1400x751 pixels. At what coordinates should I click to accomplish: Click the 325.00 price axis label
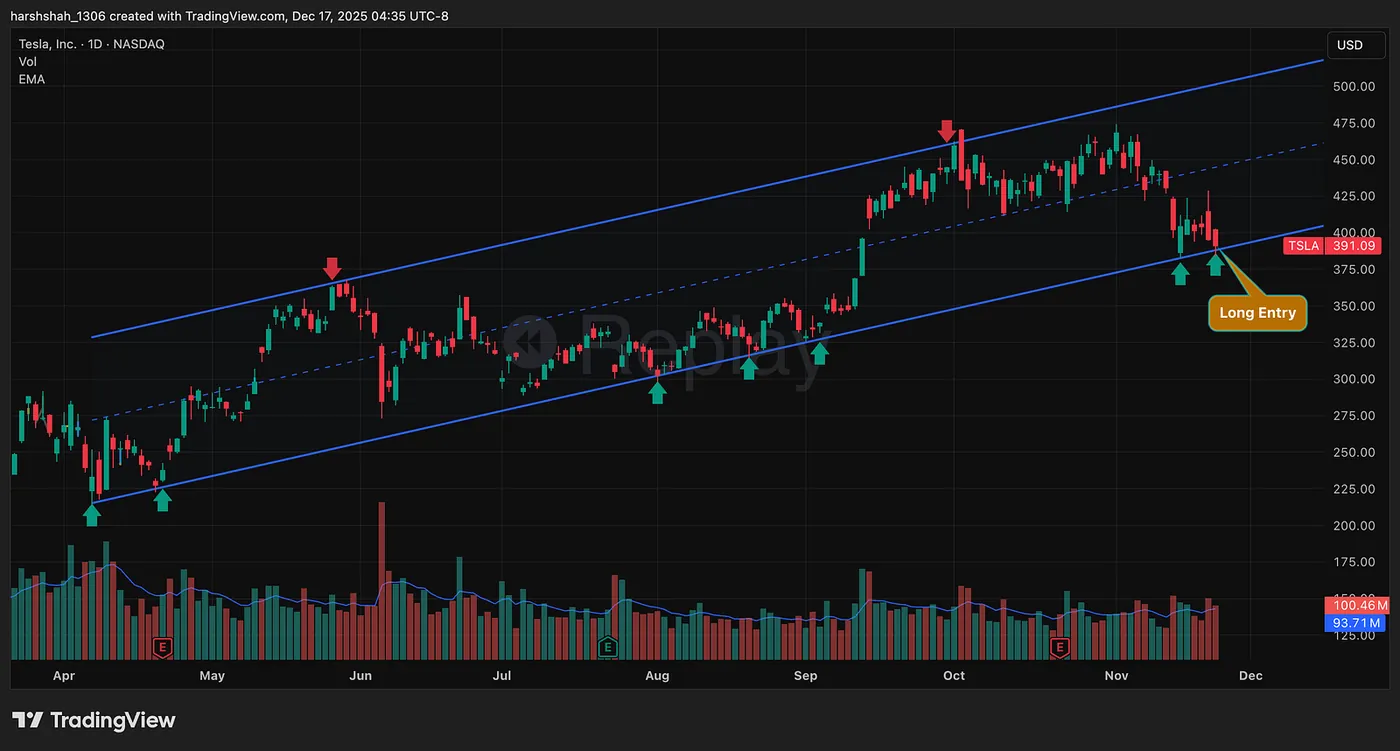pos(1353,343)
